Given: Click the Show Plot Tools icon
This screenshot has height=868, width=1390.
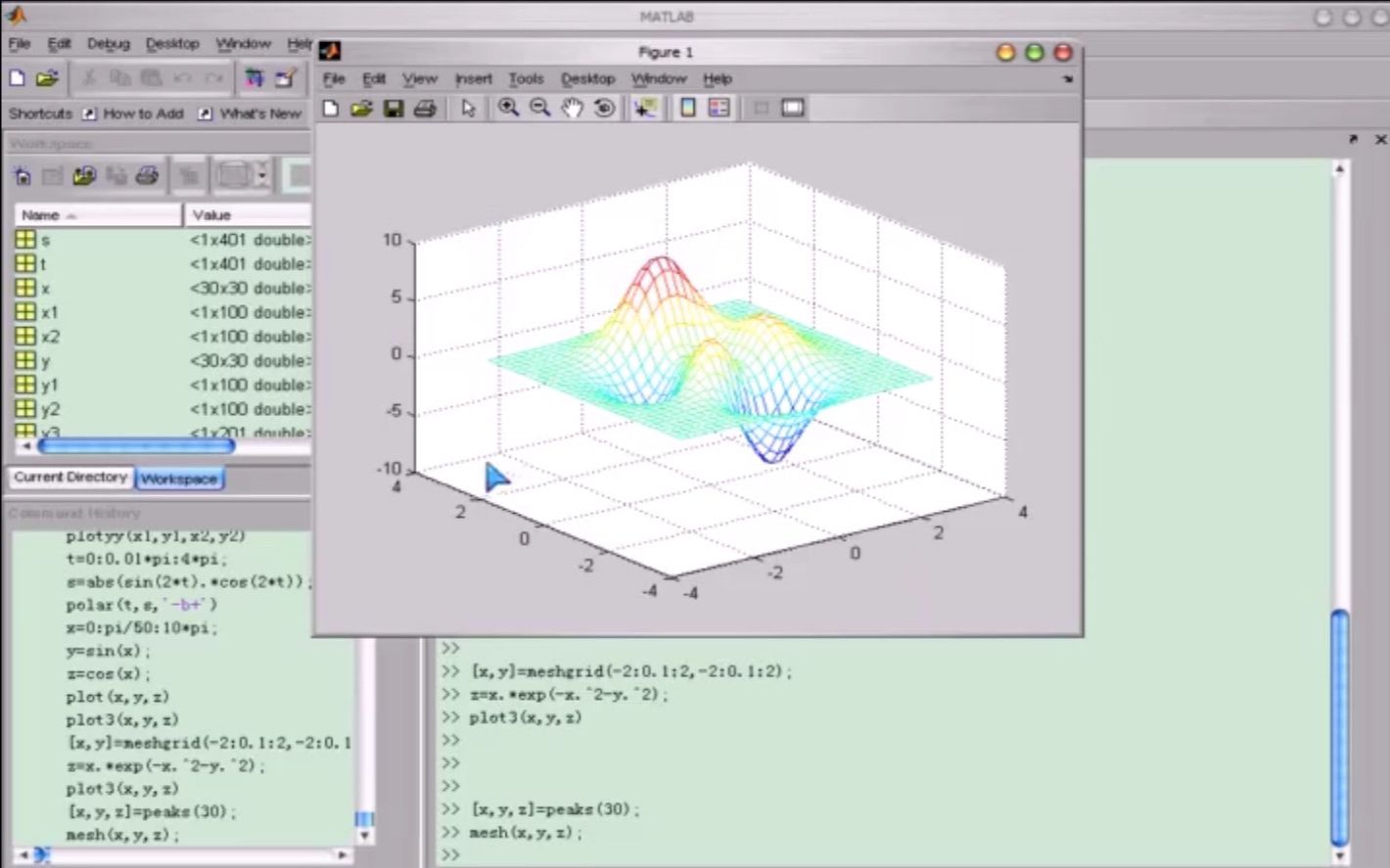Looking at the screenshot, I should (793, 108).
